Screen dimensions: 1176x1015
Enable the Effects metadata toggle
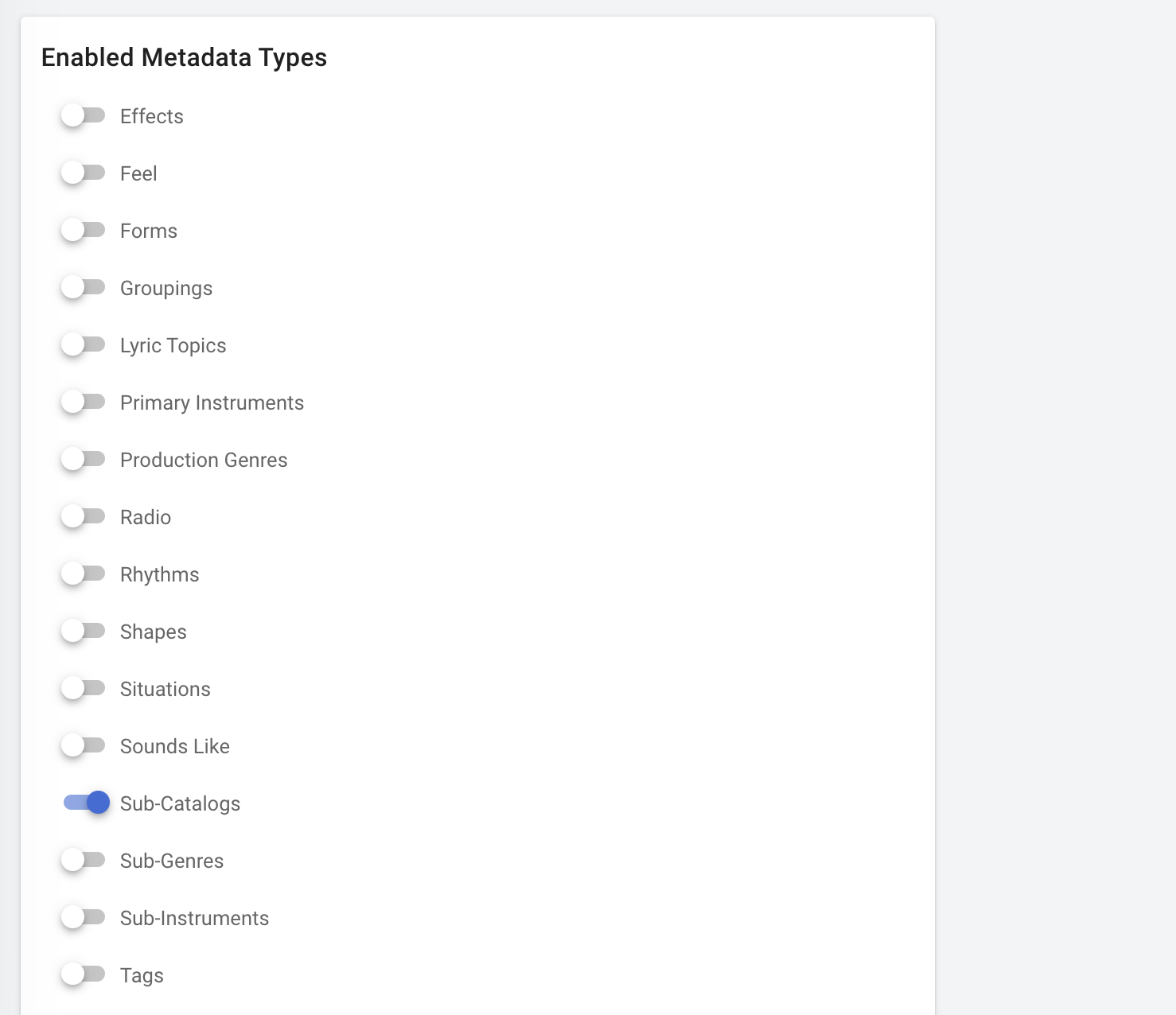coord(84,116)
